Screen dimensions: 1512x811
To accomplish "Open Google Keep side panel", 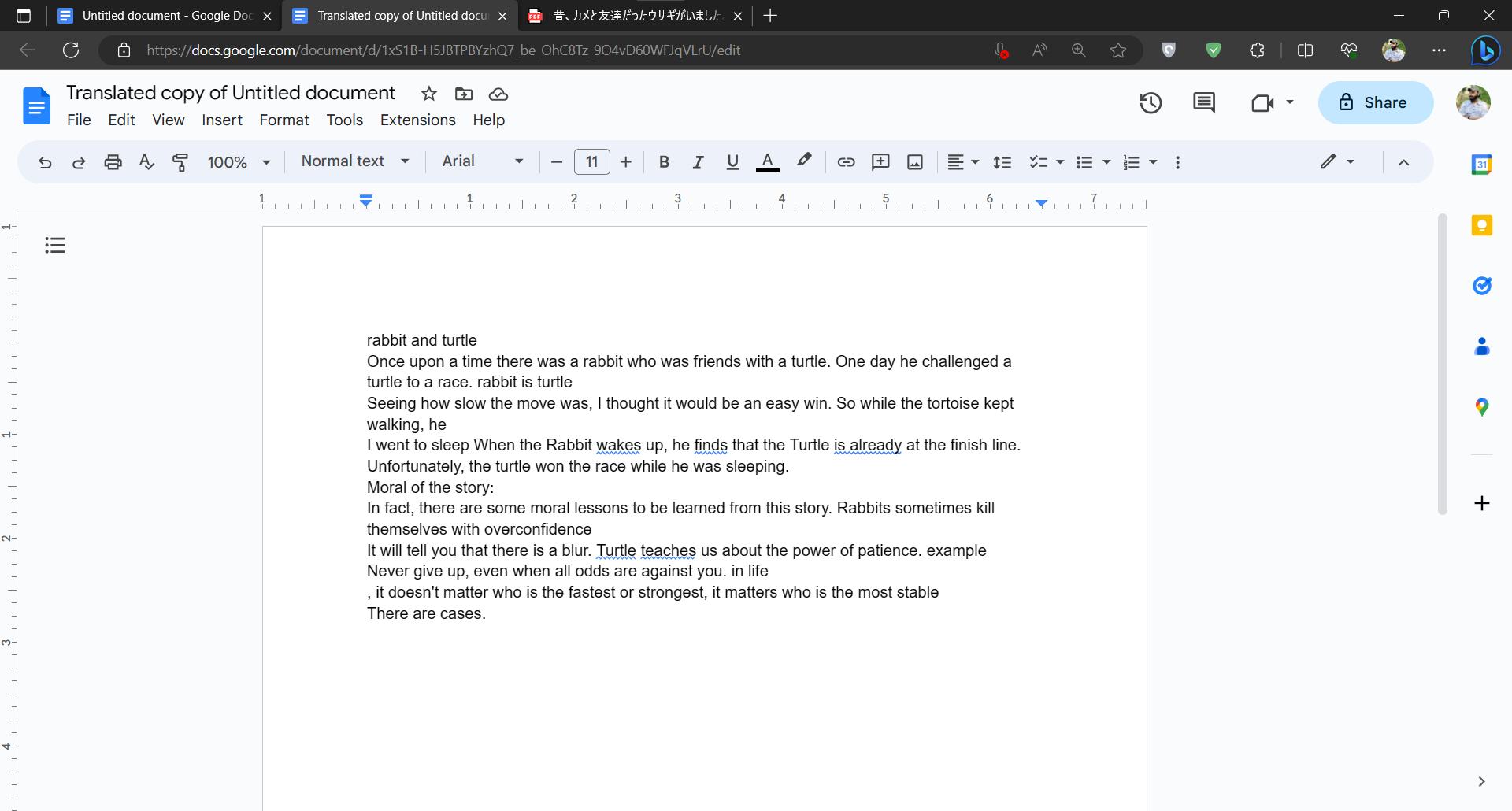I will (x=1483, y=224).
